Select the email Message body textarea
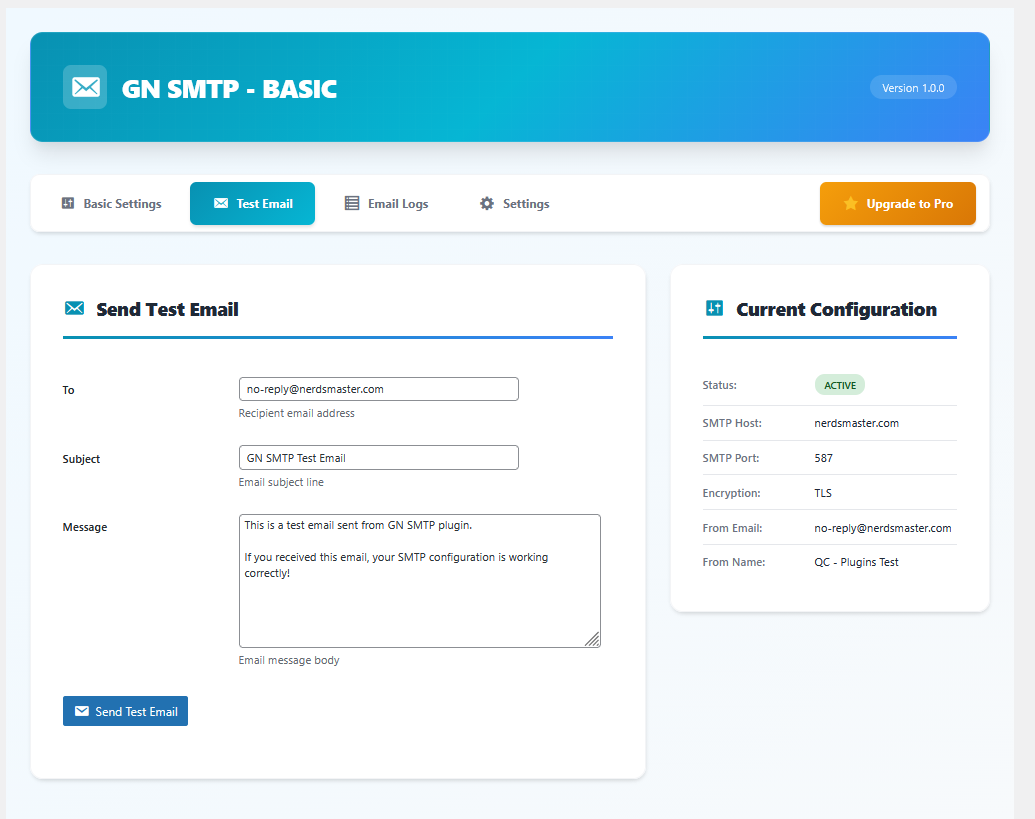 (x=419, y=580)
